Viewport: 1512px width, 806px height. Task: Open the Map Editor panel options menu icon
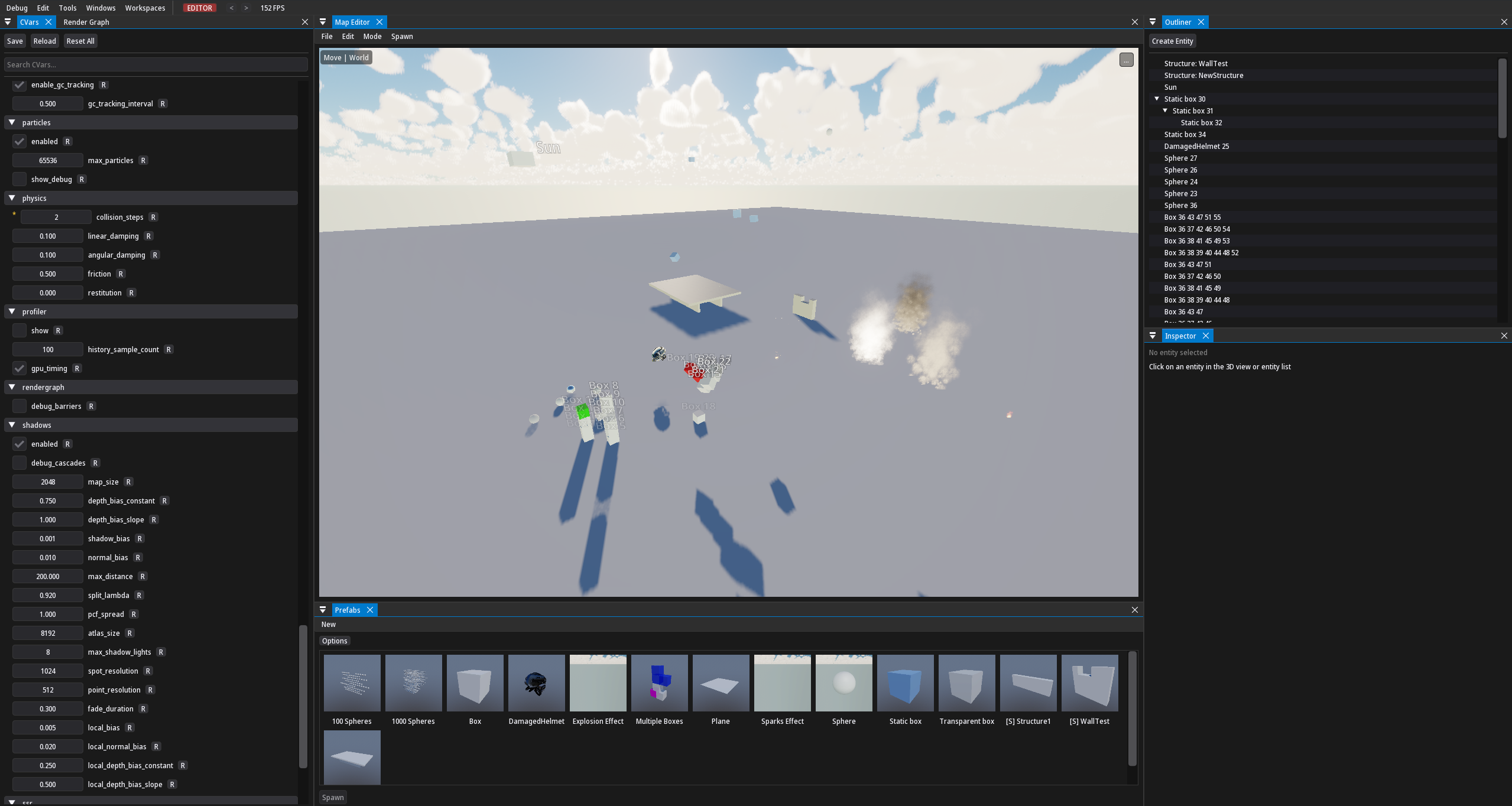(x=323, y=22)
